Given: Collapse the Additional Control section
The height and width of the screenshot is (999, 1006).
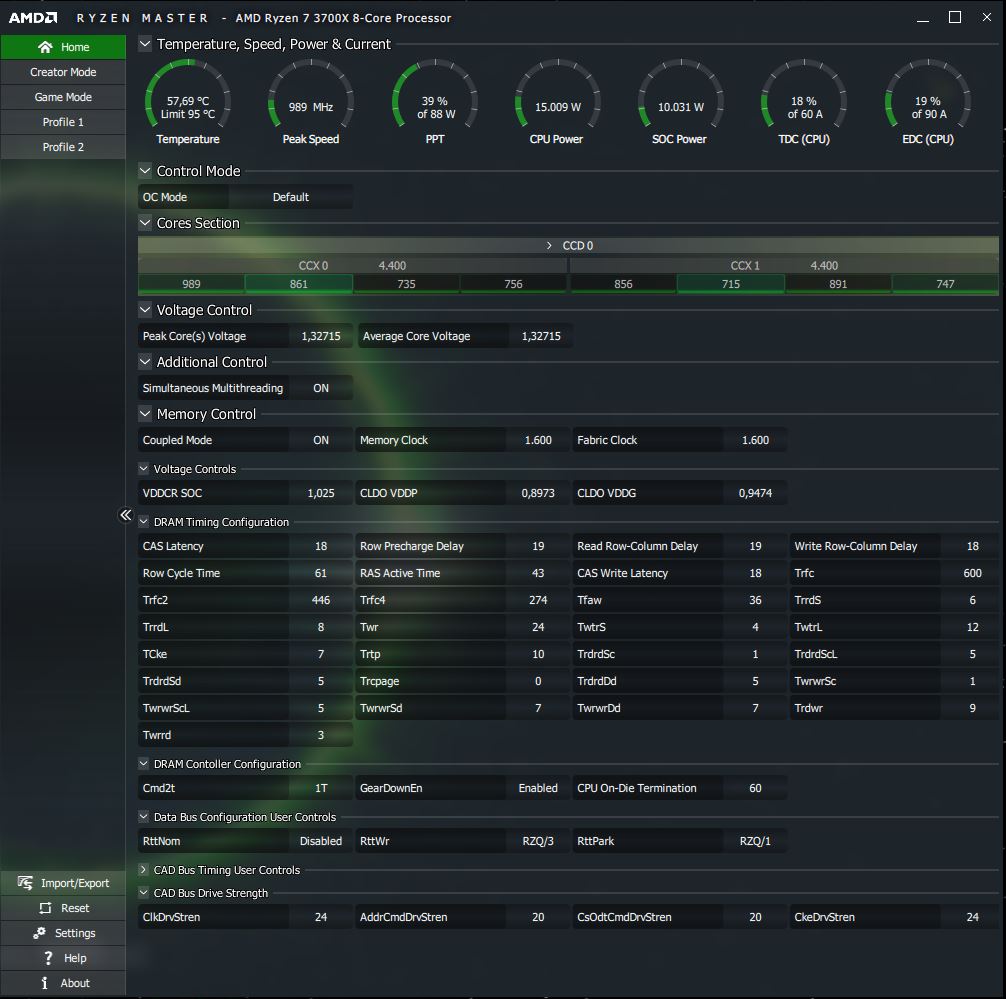Looking at the screenshot, I should [145, 361].
